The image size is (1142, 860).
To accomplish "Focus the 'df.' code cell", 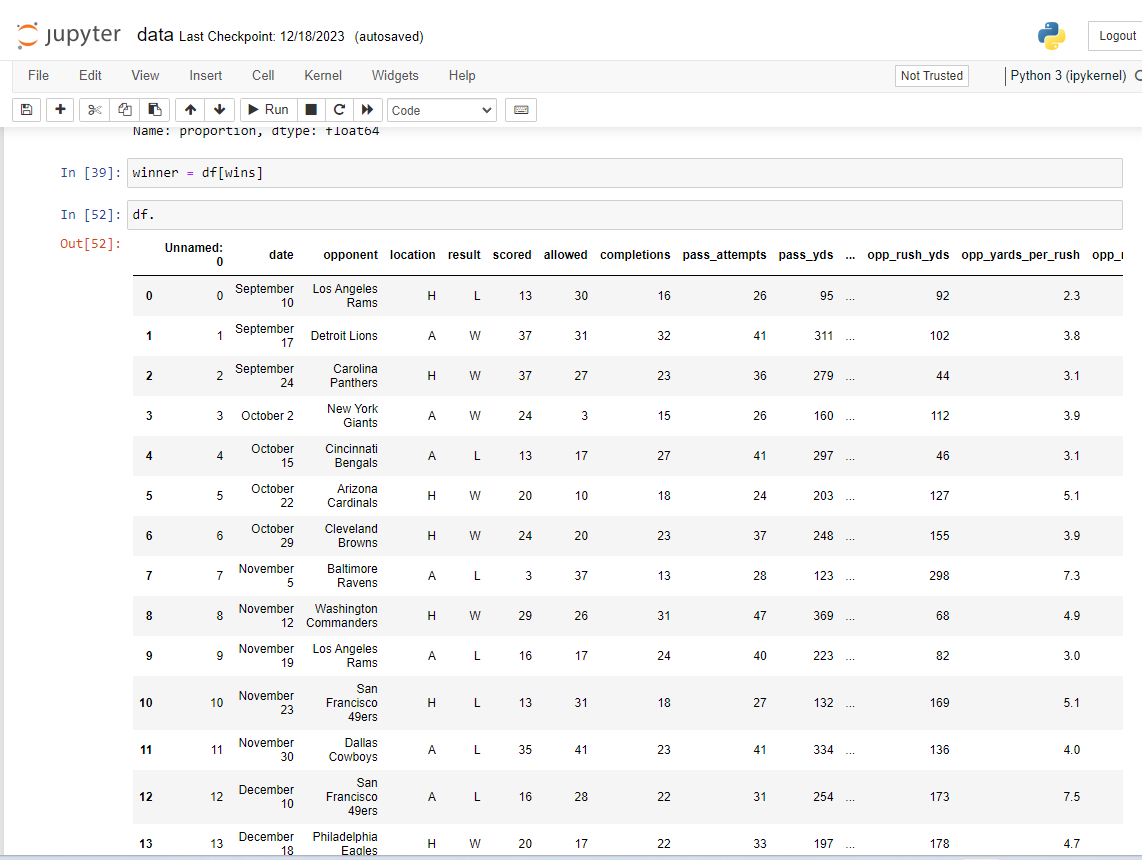I will (624, 215).
